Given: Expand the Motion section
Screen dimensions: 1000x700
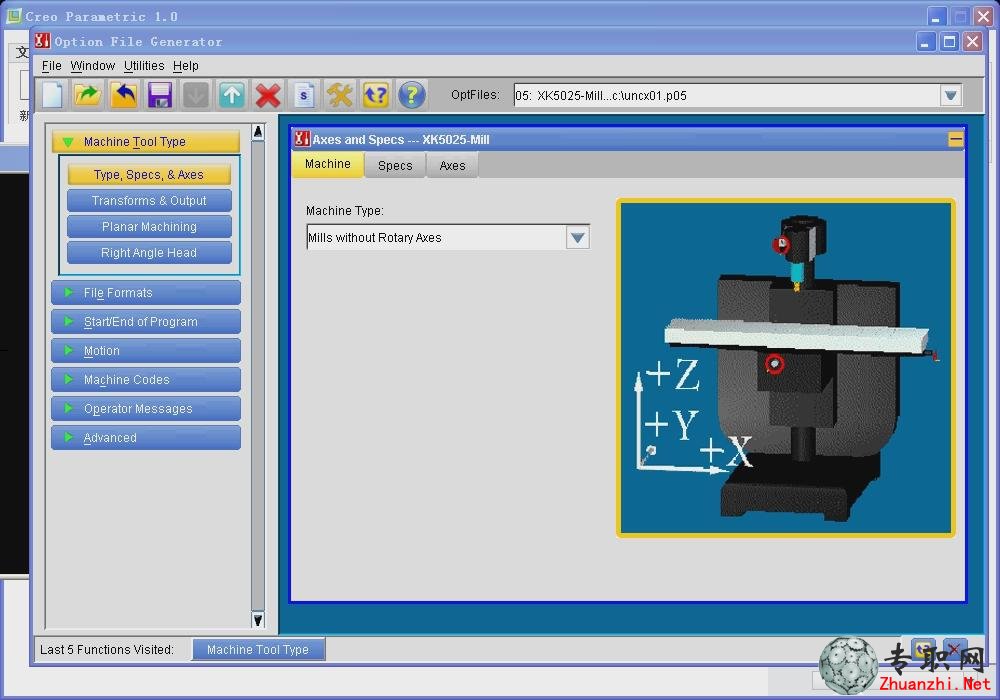Looking at the screenshot, I should (x=146, y=351).
